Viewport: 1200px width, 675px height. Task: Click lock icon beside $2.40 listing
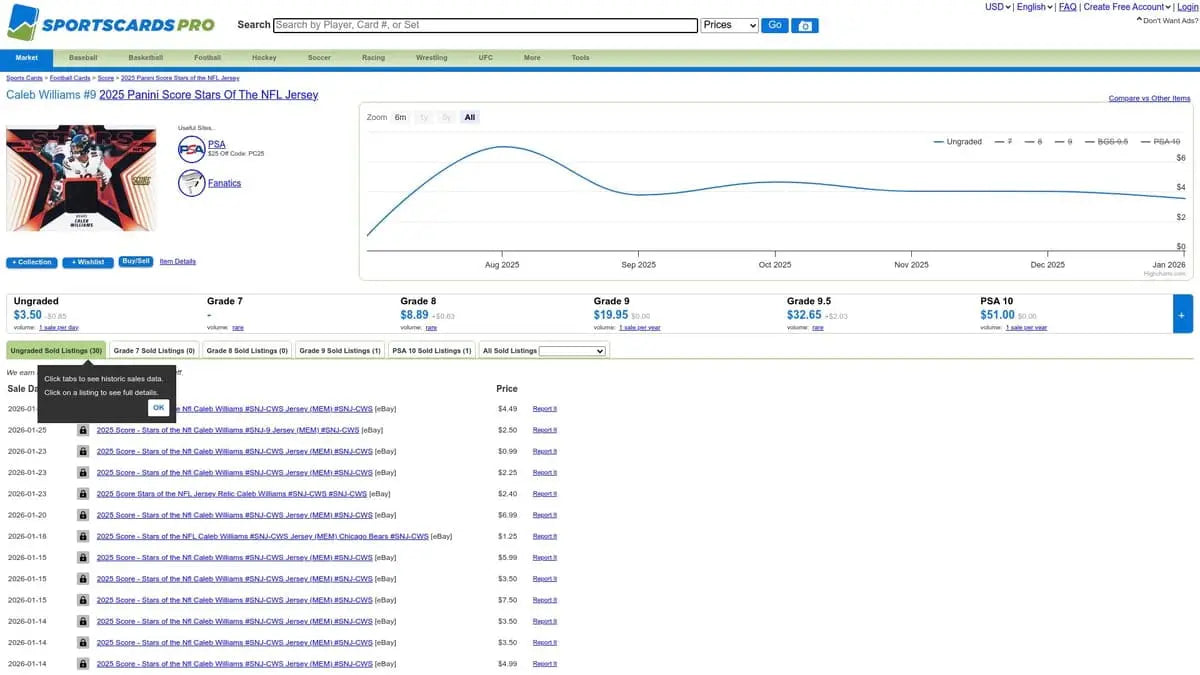point(83,494)
